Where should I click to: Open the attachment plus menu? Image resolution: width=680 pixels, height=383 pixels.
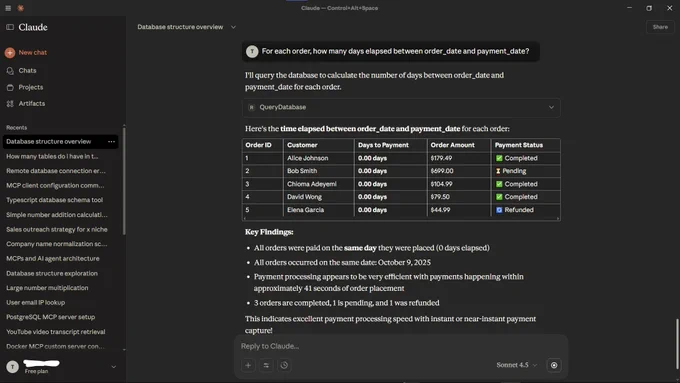248,365
